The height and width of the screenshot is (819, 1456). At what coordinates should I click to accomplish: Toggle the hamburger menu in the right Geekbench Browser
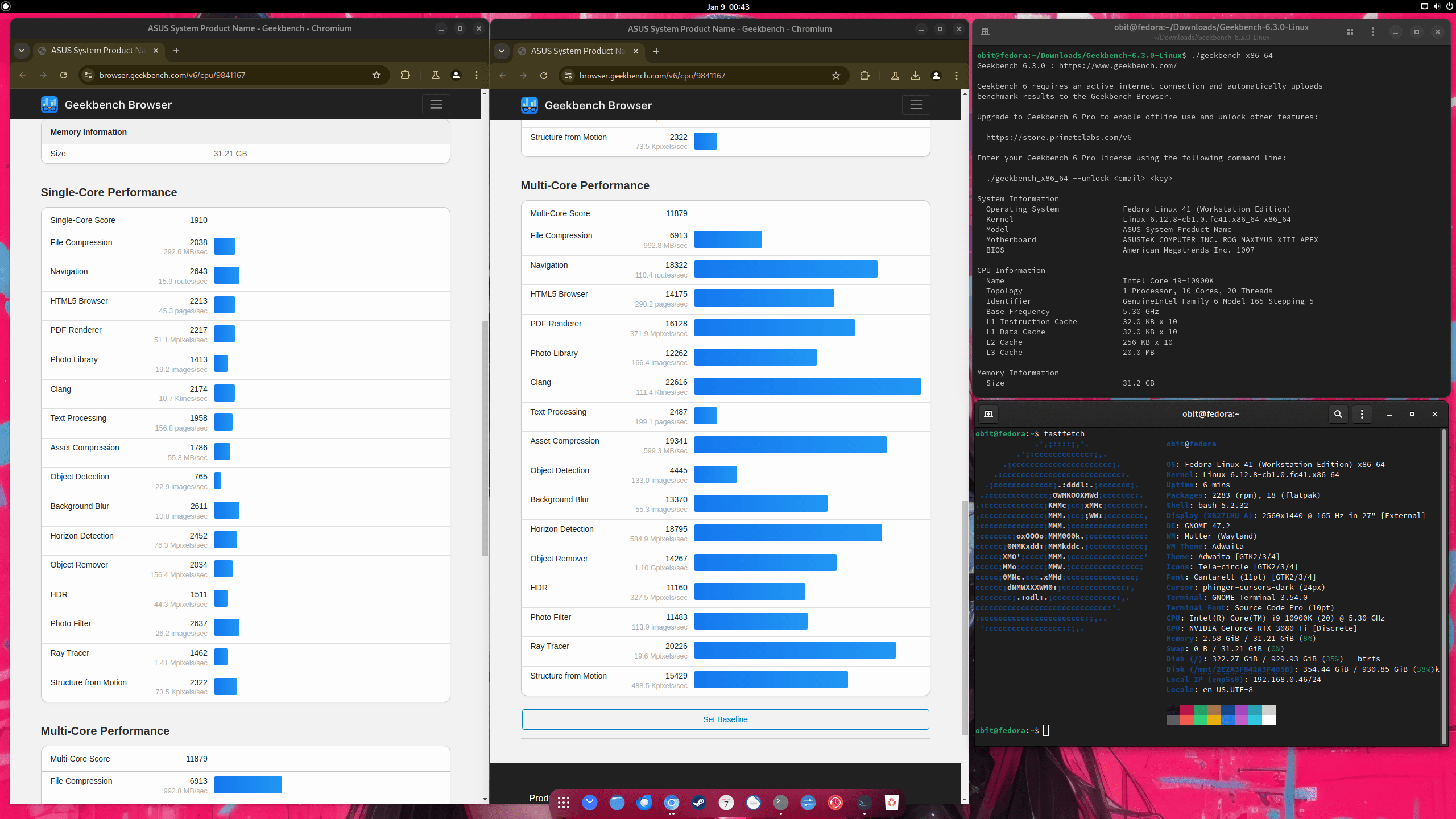click(x=916, y=105)
